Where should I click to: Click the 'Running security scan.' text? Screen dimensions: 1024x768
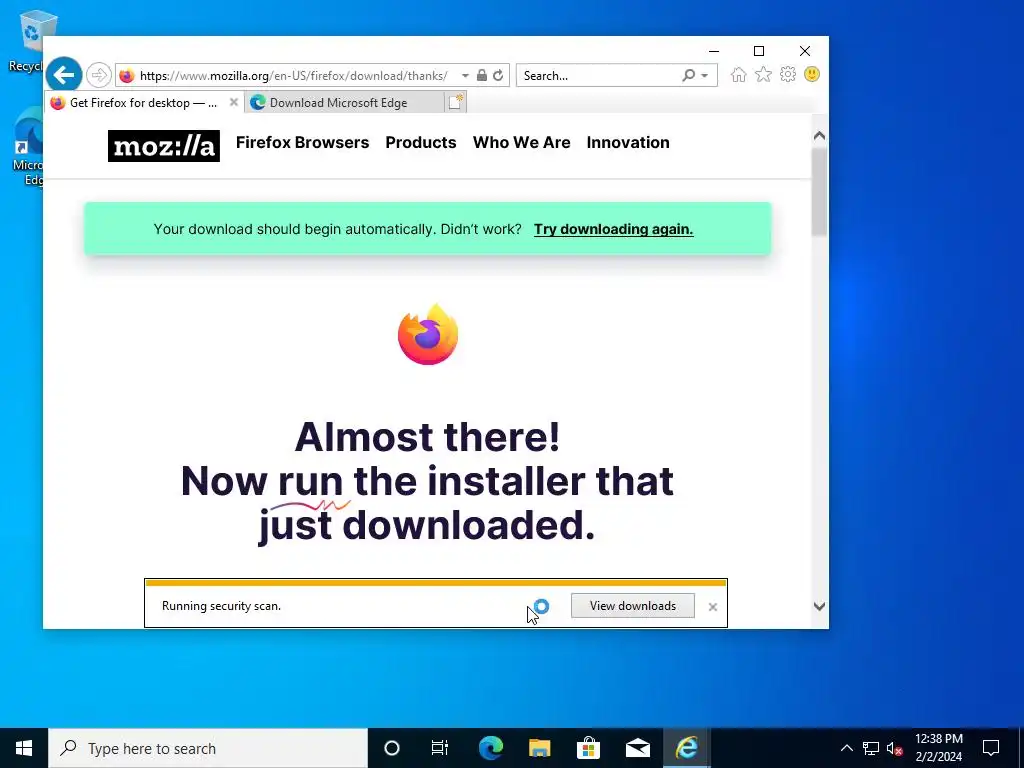point(221,606)
